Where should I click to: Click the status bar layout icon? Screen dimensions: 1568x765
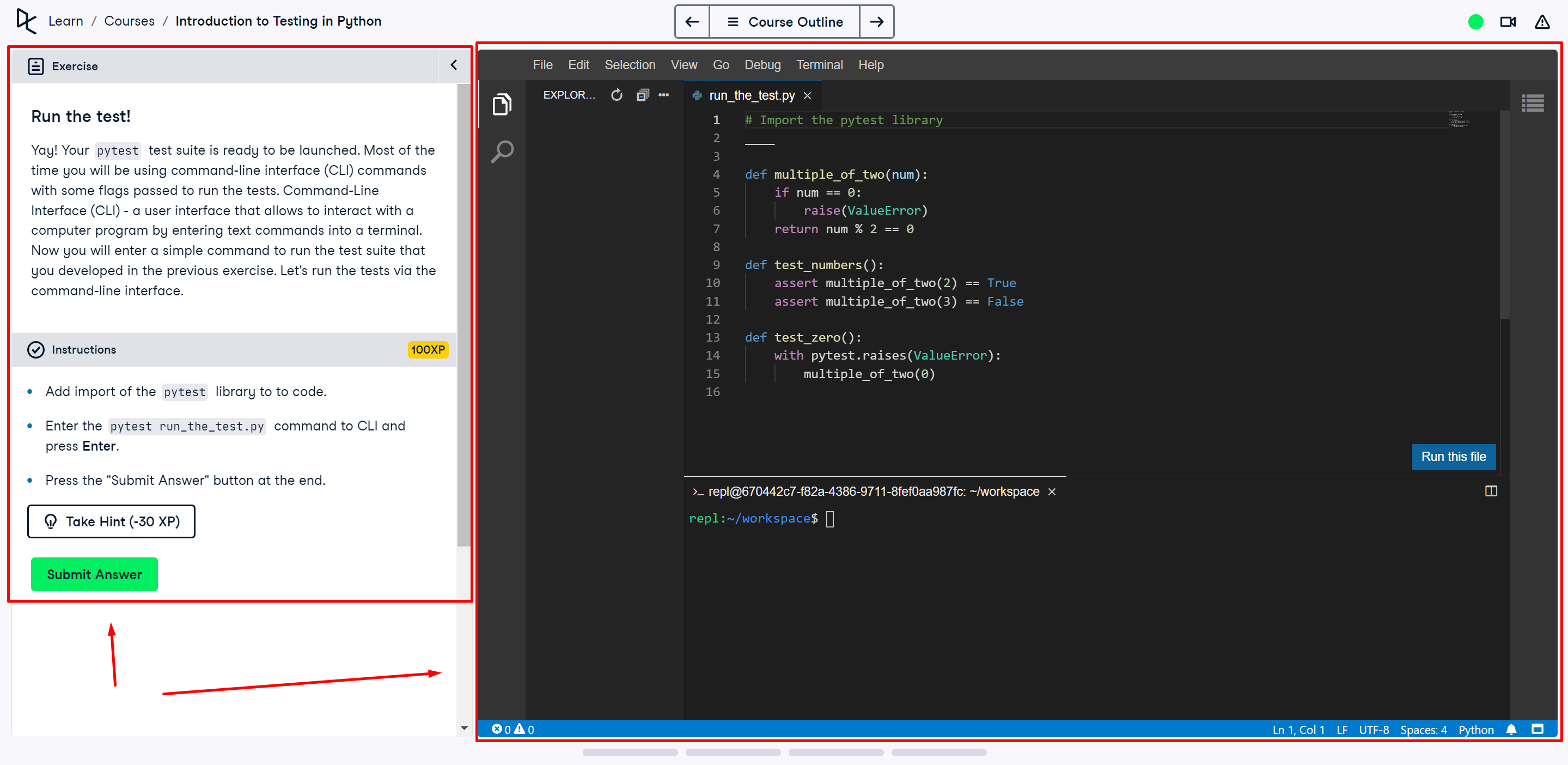1538,729
